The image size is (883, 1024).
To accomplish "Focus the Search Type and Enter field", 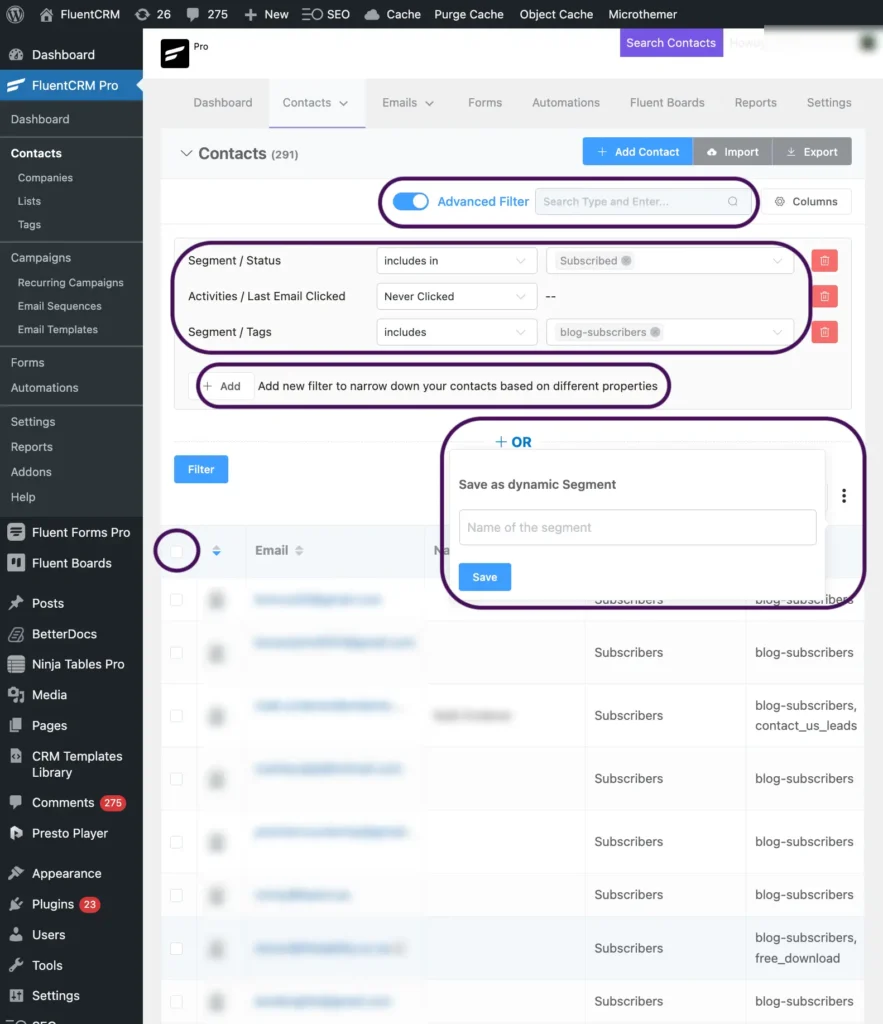I will coord(641,201).
